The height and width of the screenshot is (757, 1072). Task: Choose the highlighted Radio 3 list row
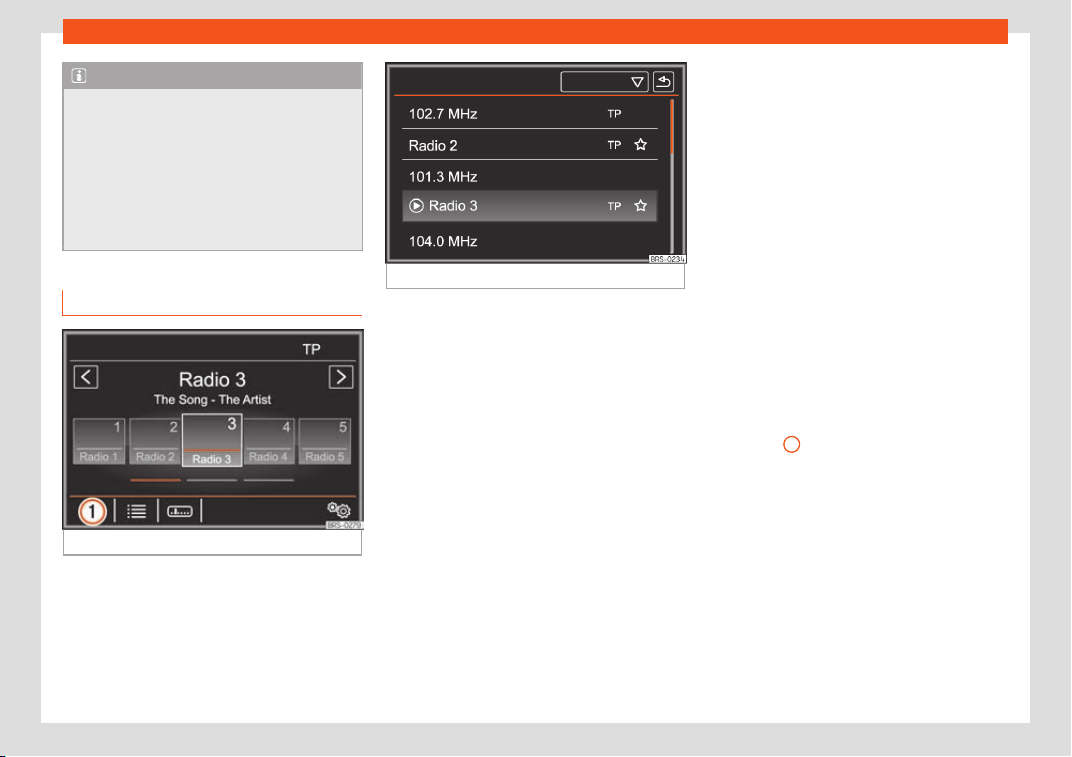coord(530,206)
